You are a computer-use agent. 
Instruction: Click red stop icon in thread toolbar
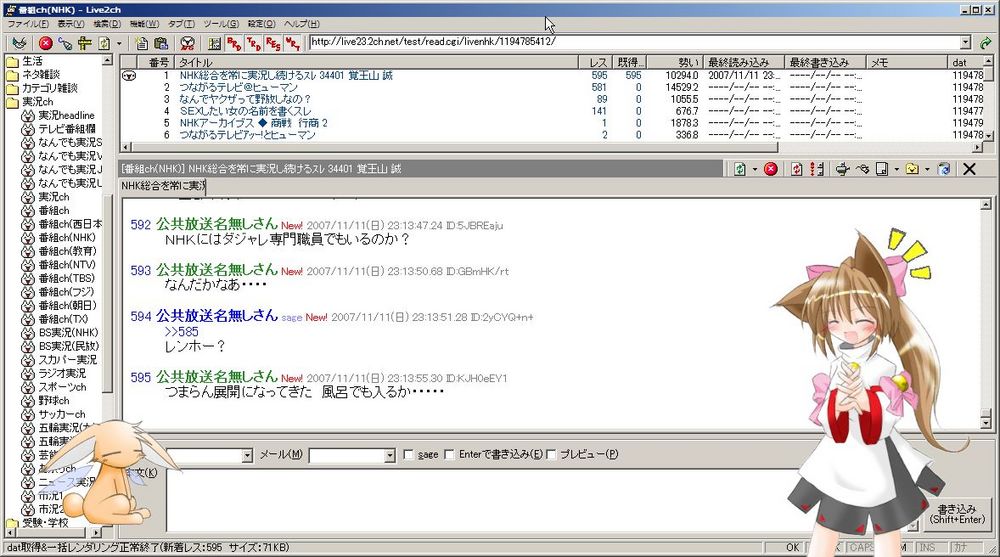pyautogui.click(x=770, y=169)
